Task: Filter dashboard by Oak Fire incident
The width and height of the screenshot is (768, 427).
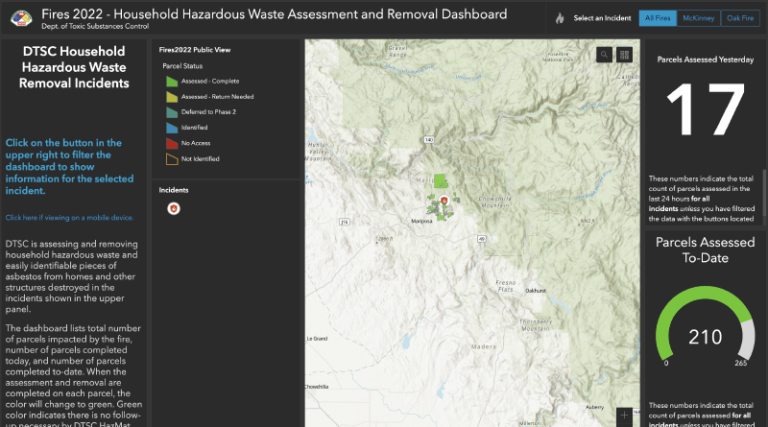Action: click(x=740, y=18)
